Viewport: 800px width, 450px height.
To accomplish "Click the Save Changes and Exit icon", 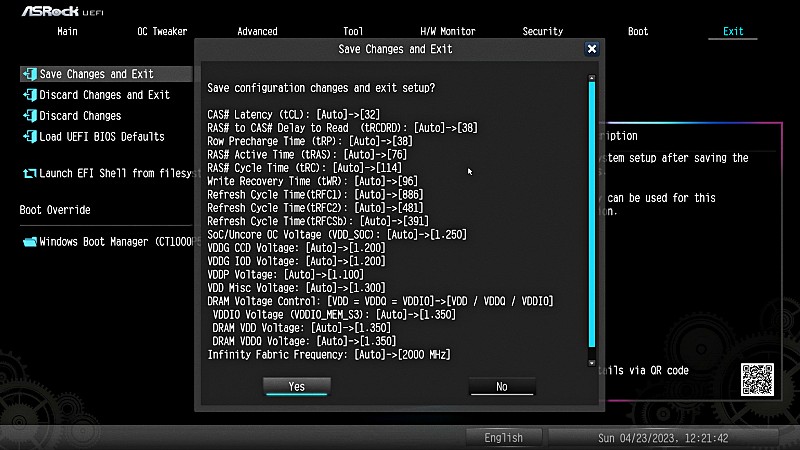I will (29, 74).
